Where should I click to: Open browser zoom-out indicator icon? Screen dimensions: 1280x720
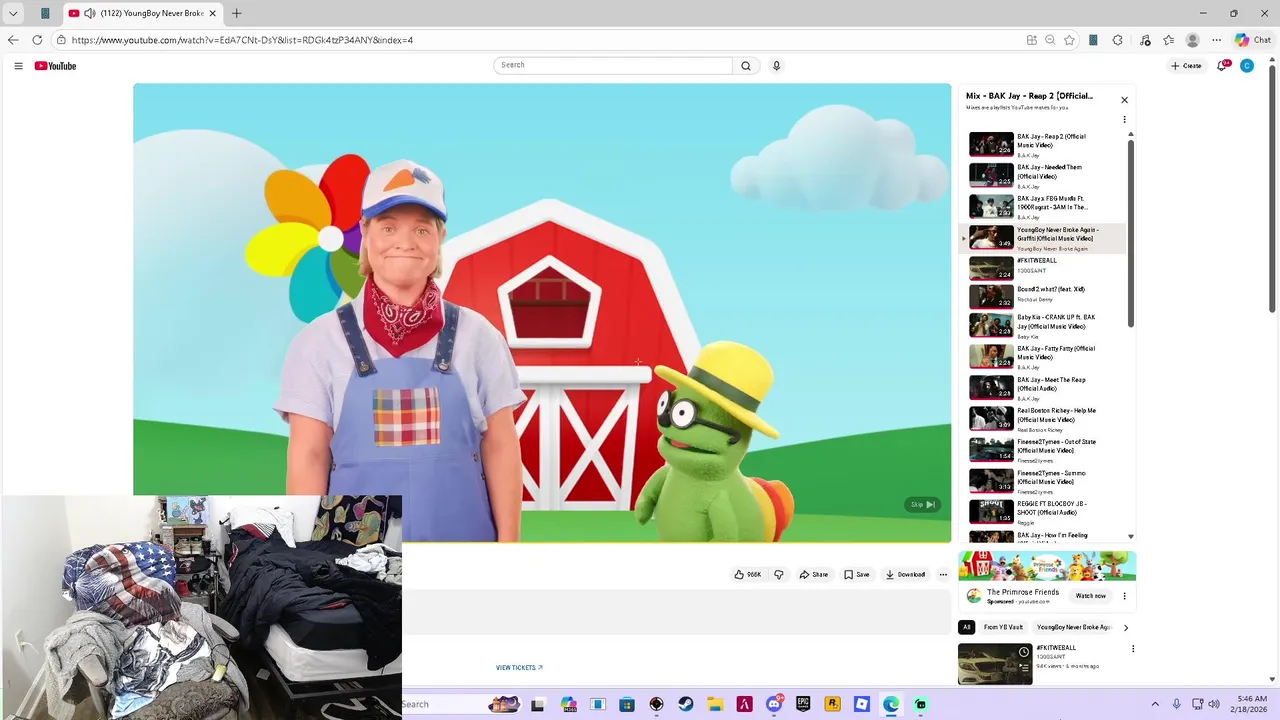pos(1050,40)
